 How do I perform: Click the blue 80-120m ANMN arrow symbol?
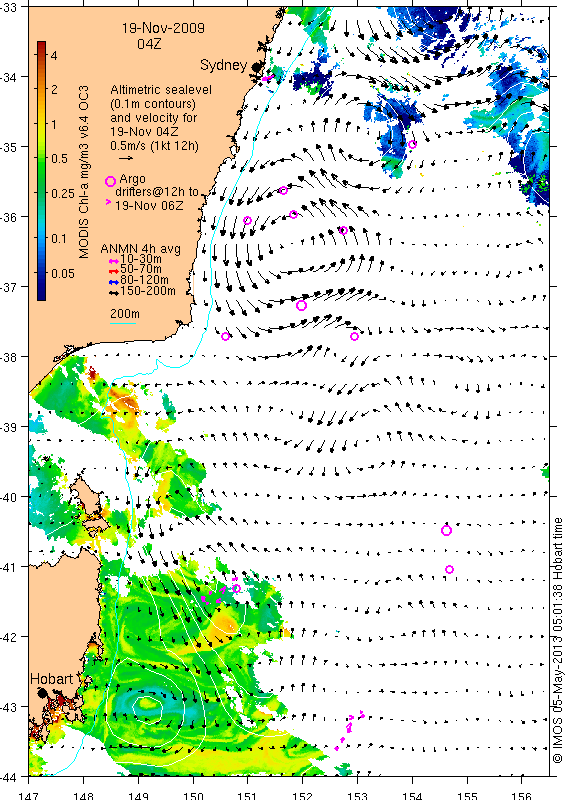[x=114, y=282]
